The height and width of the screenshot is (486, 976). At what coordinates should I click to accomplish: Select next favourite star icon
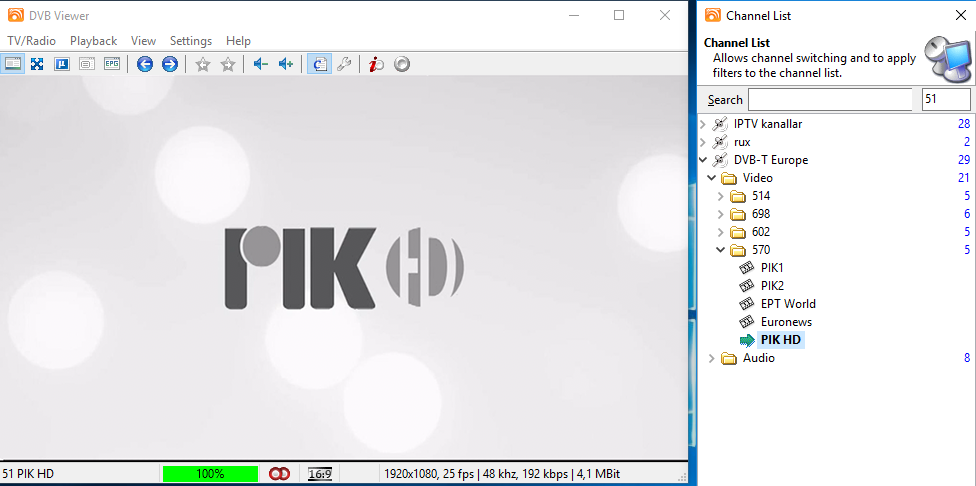pos(228,63)
